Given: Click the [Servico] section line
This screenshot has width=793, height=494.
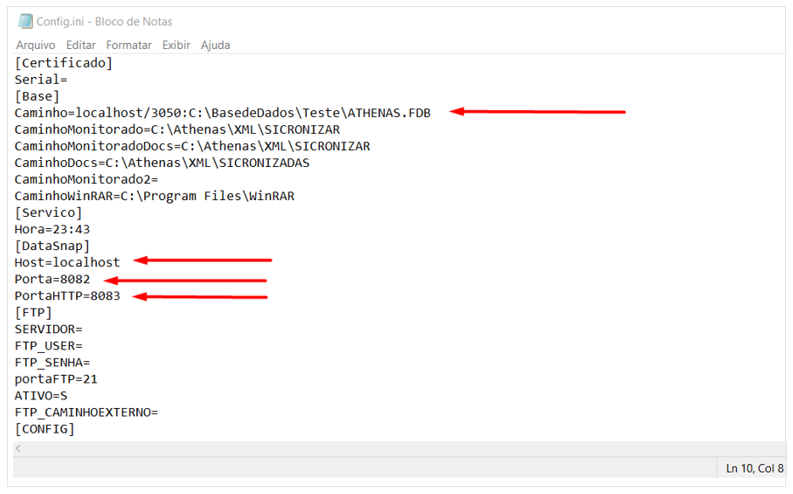Looking at the screenshot, I should [49, 212].
